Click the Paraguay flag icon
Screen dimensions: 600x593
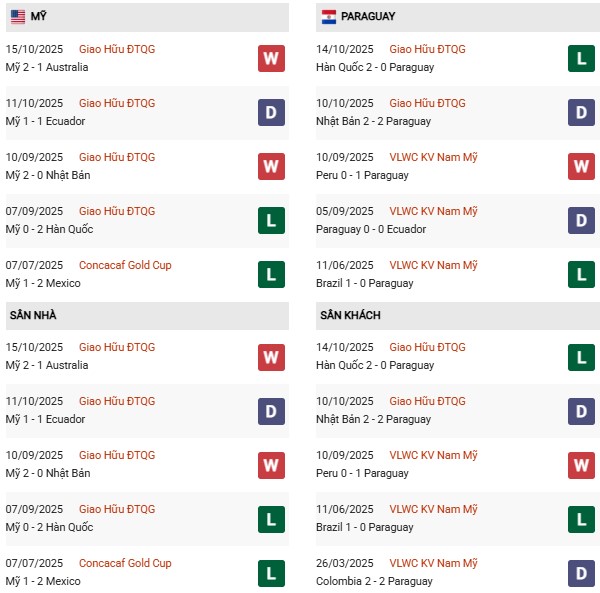point(329,16)
